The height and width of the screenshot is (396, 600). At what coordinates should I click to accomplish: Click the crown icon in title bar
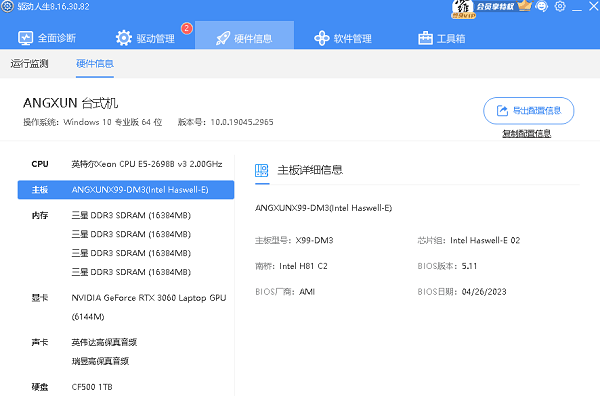coord(525,5)
